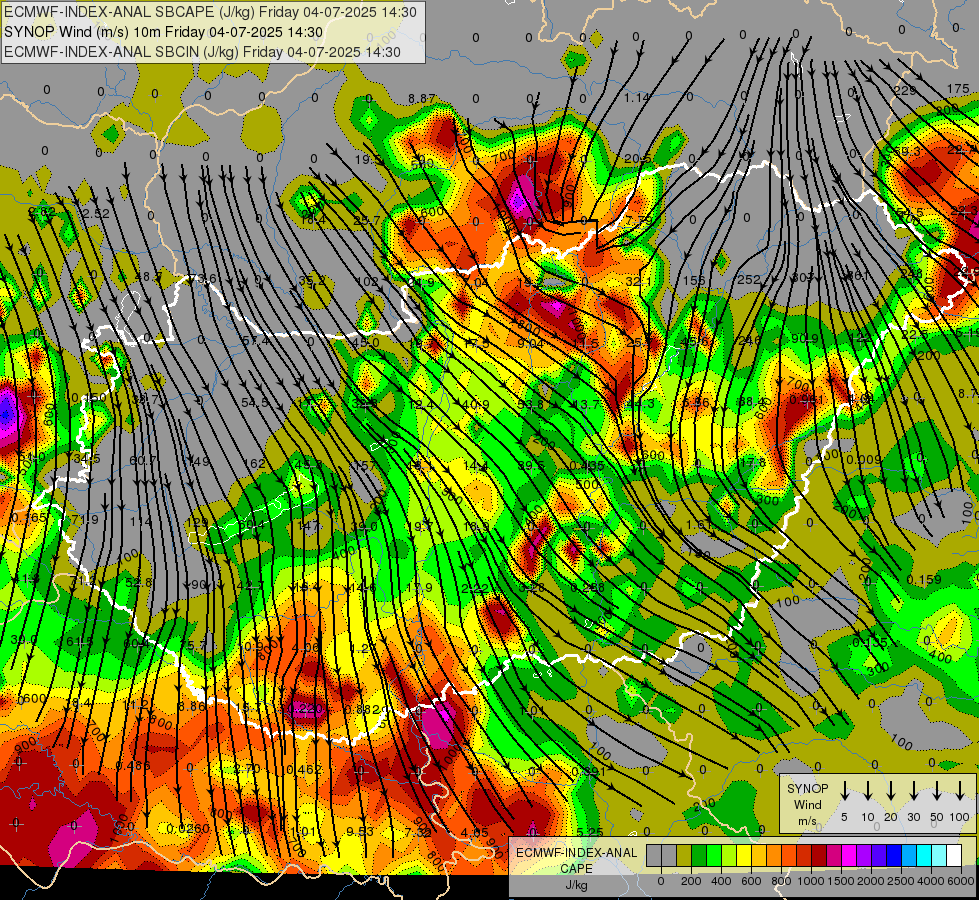
Task: Click the map value 0.268
Action: pos(588,587)
